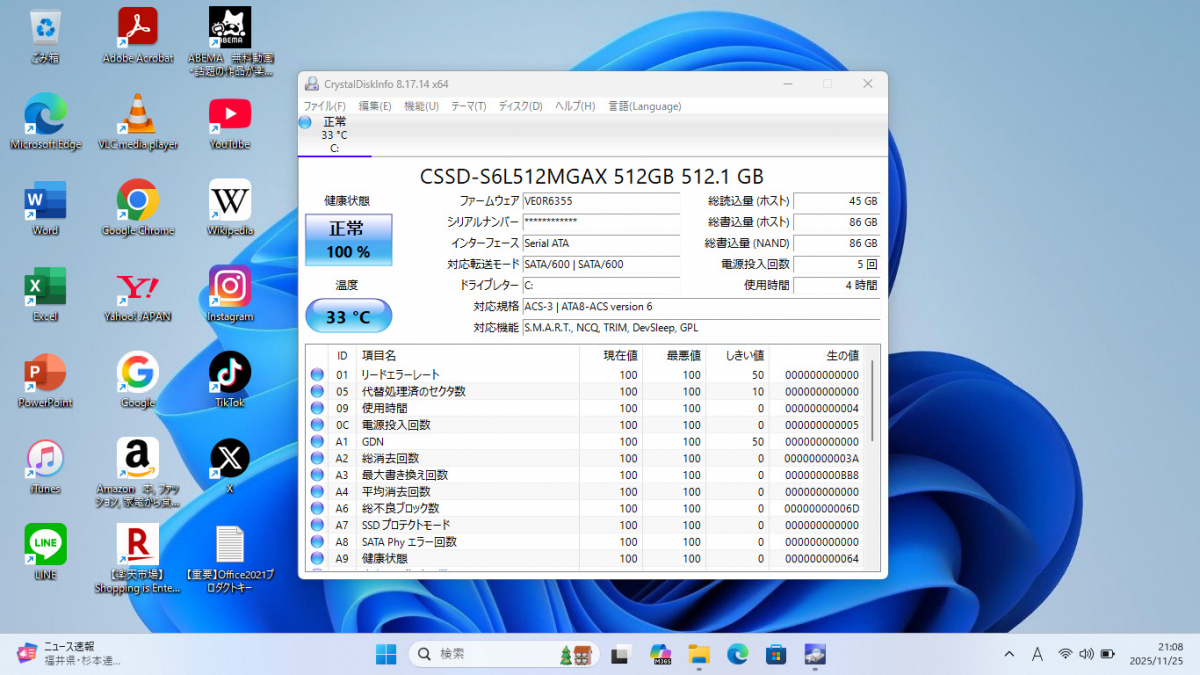
Task: Select the C: drive tab showing 33 °C
Action: pyautogui.click(x=334, y=135)
